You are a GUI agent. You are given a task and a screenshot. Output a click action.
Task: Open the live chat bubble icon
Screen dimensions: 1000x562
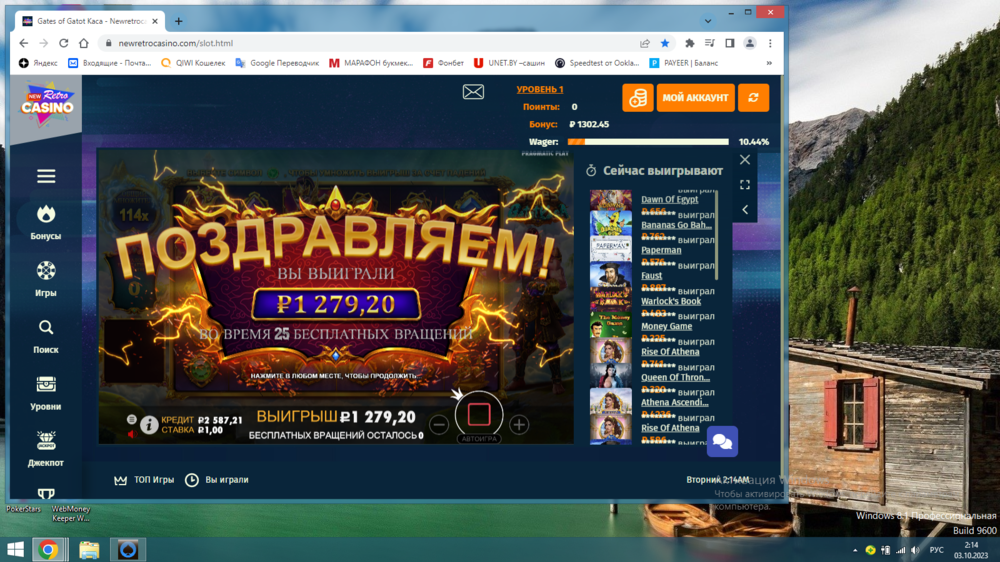[722, 441]
